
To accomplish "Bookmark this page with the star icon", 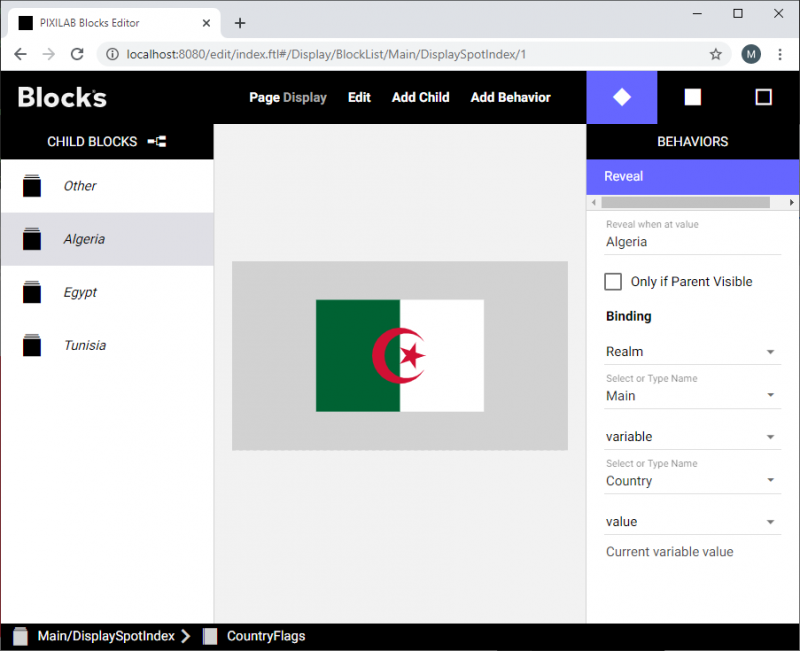I will click(x=716, y=54).
